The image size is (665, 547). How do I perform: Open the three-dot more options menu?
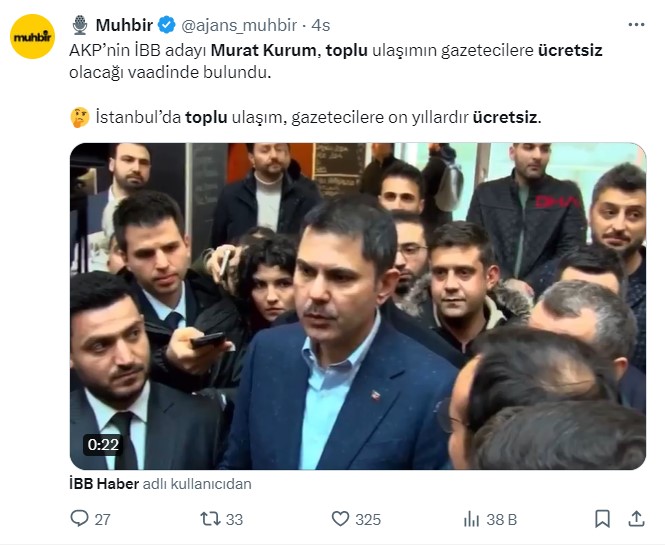click(636, 25)
